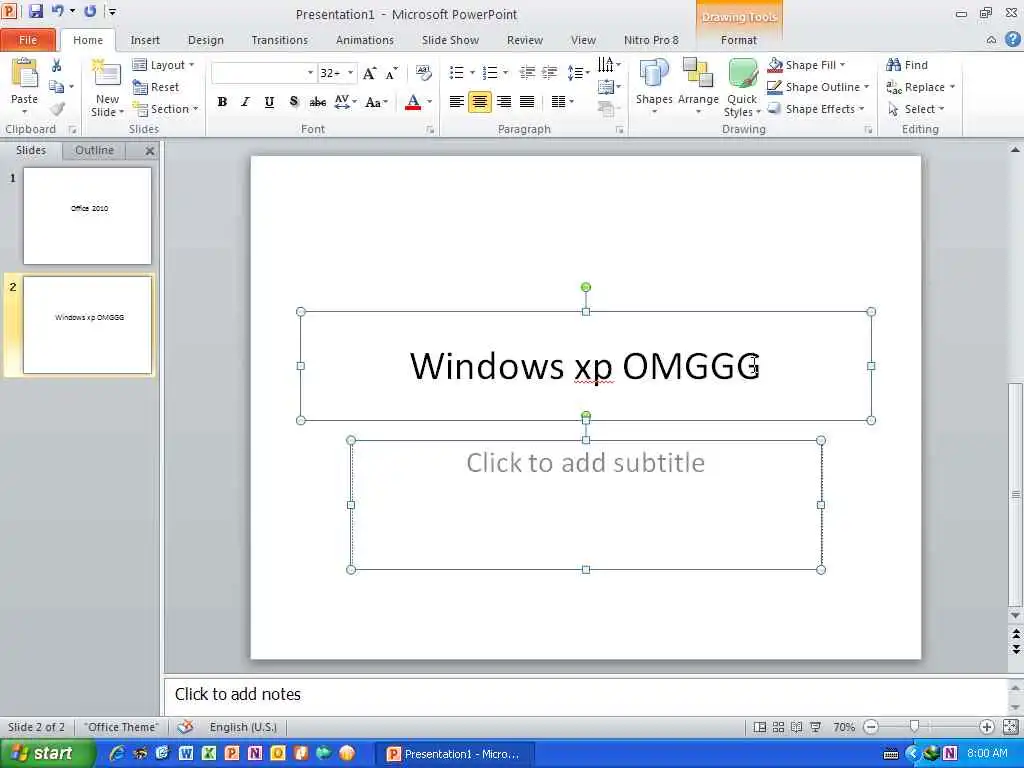Viewport: 1024px width, 768px height.
Task: Click the Find button
Action: [907, 65]
